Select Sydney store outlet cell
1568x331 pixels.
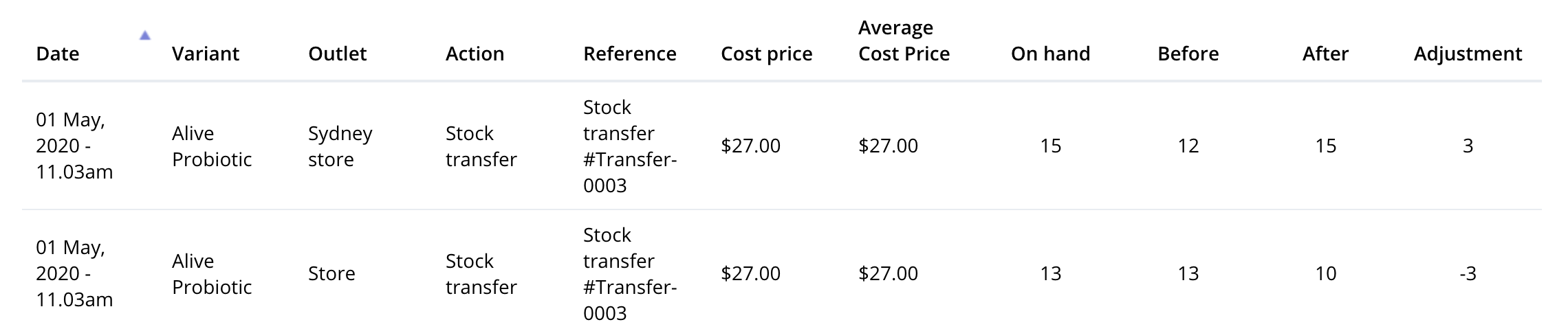pyautogui.click(x=340, y=146)
